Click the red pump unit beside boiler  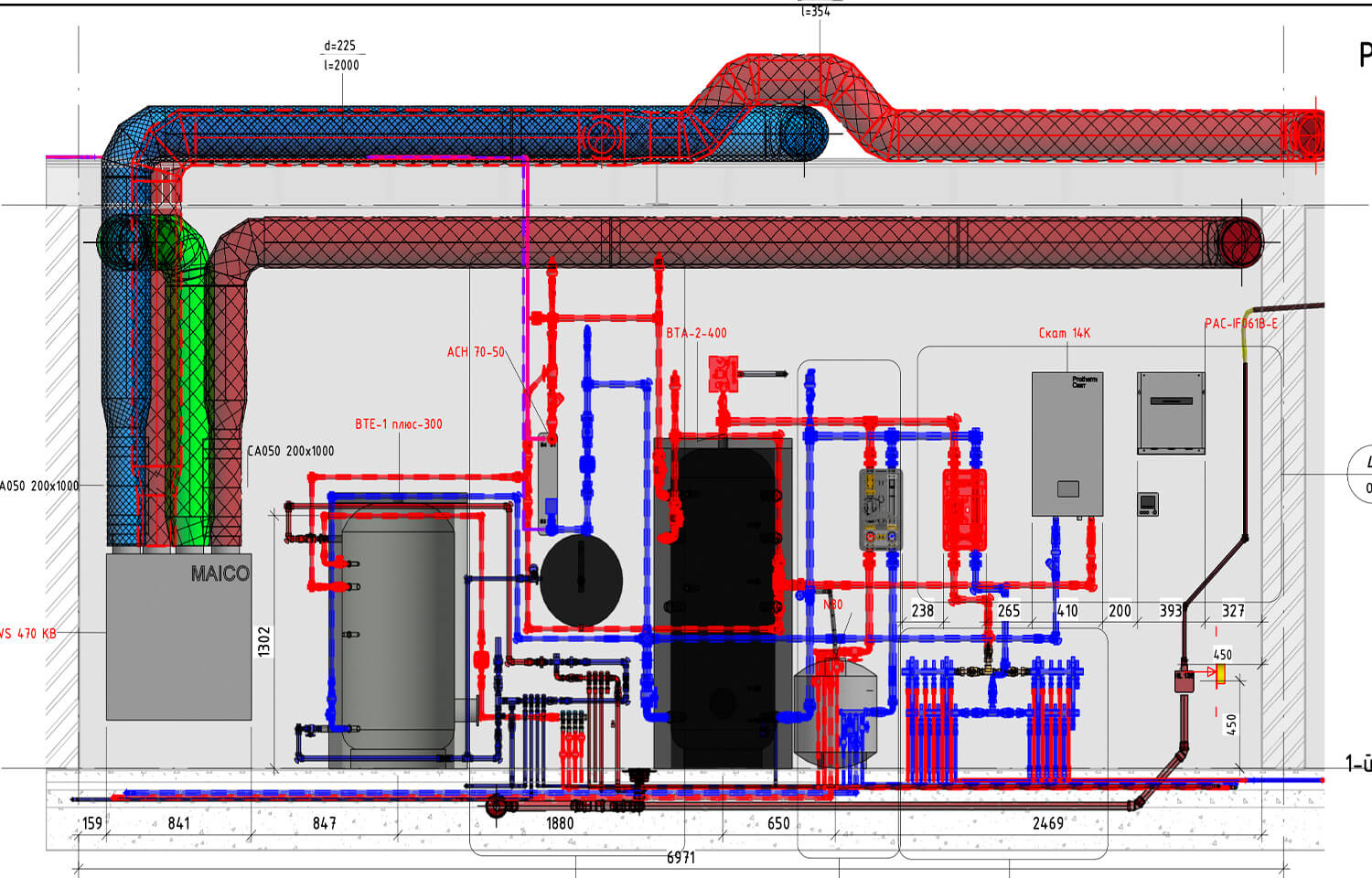pyautogui.click(x=964, y=509)
